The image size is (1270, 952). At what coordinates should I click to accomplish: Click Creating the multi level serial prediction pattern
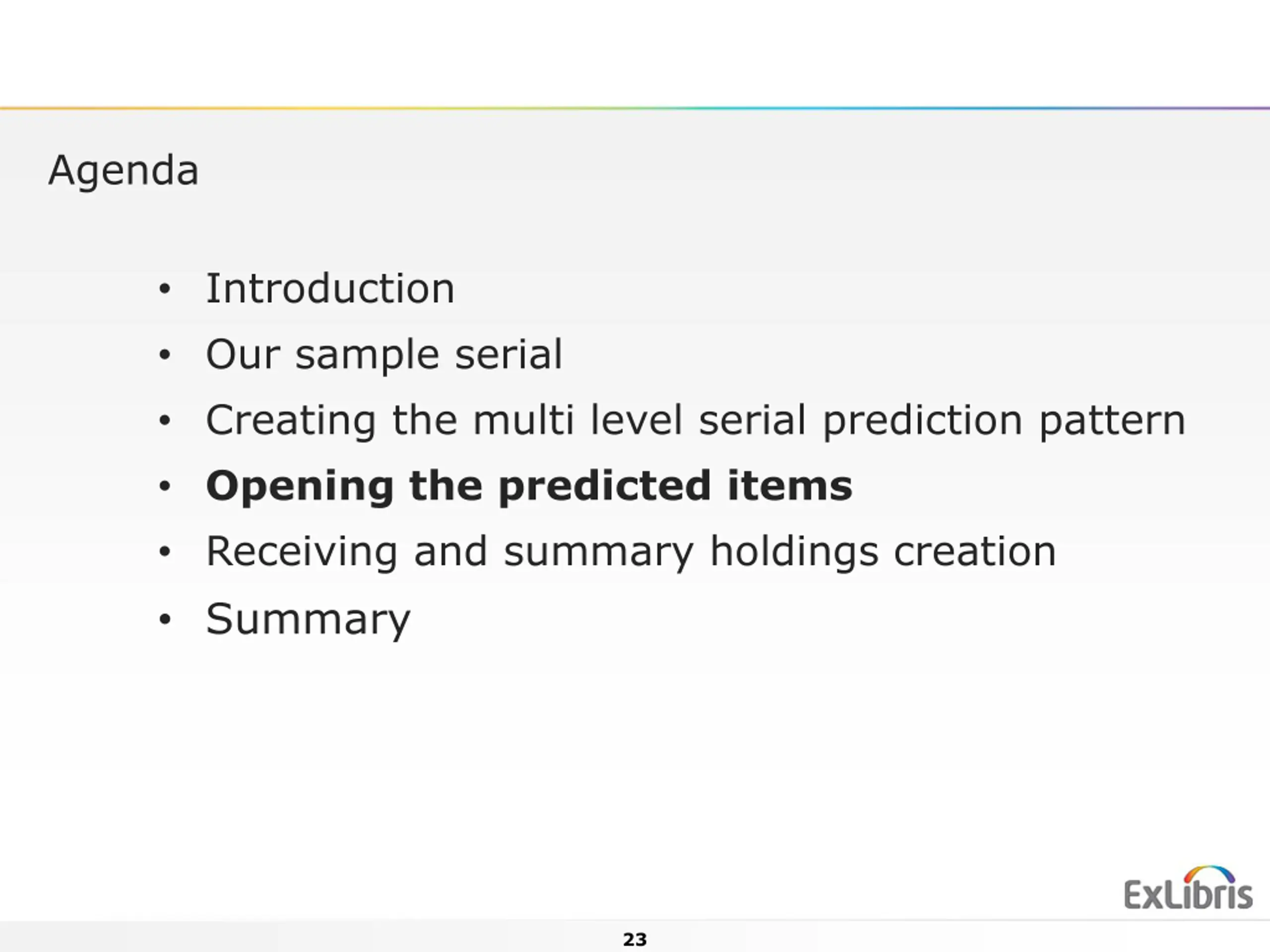pos(696,421)
